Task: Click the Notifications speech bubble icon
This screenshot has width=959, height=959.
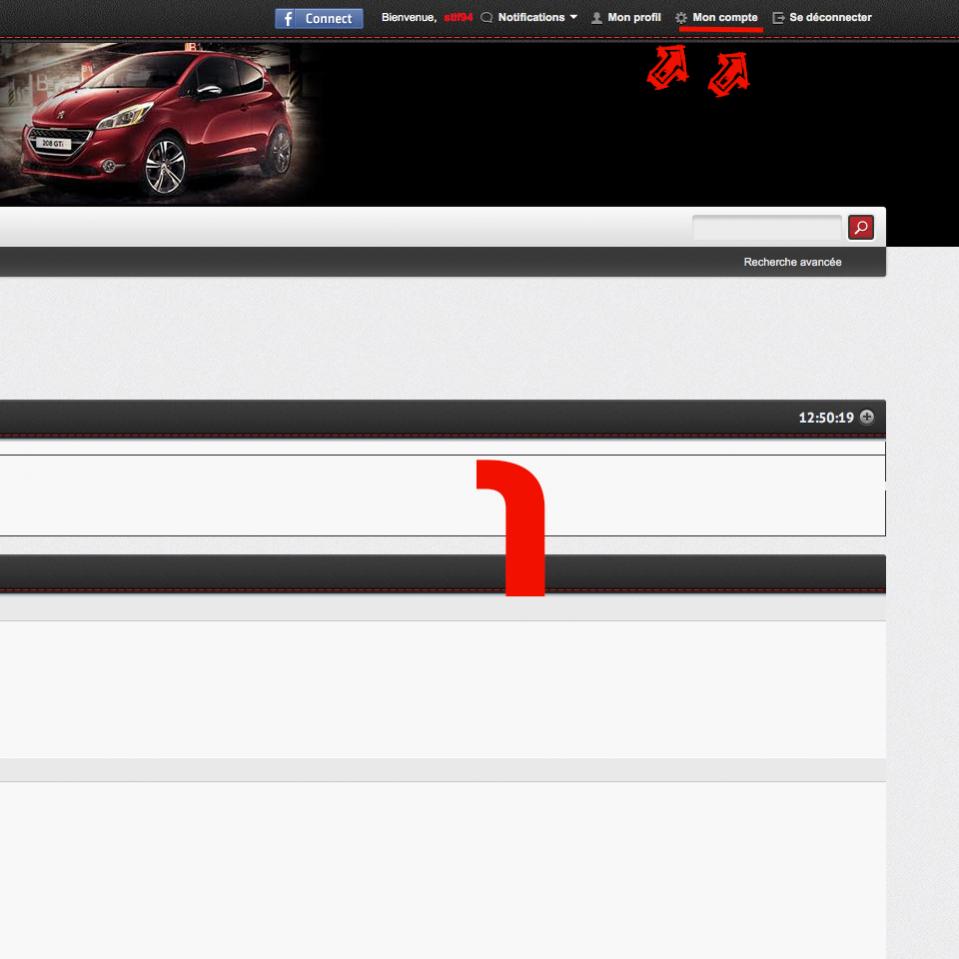Action: [487, 18]
